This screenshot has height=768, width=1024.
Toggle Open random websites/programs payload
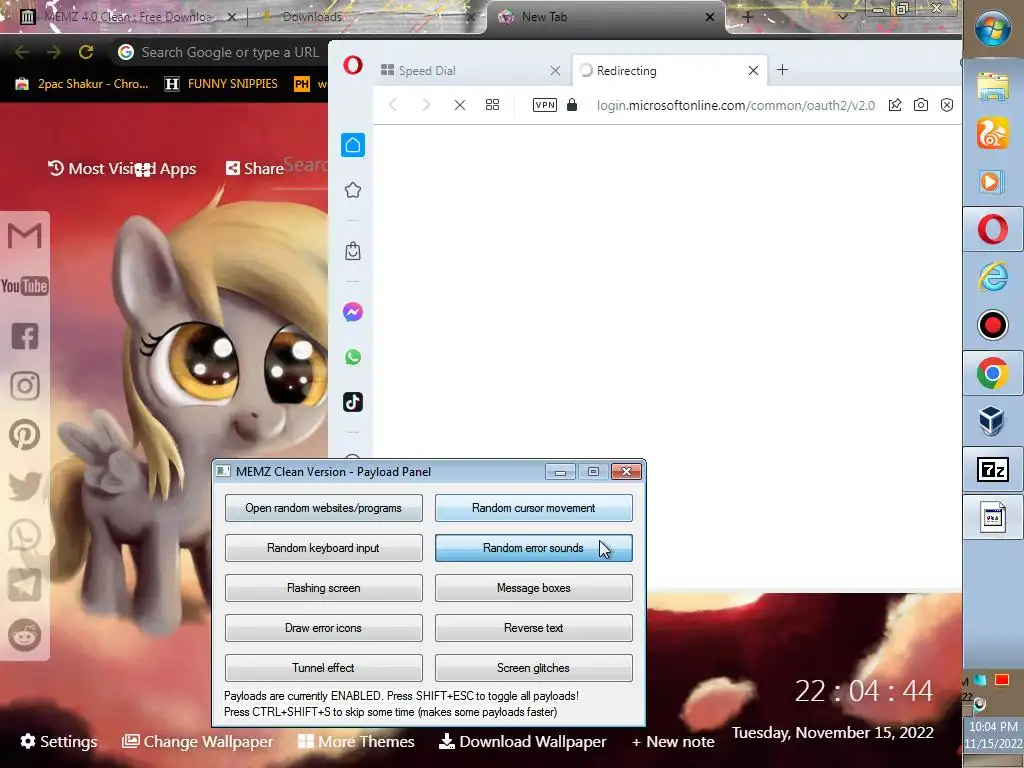click(323, 508)
